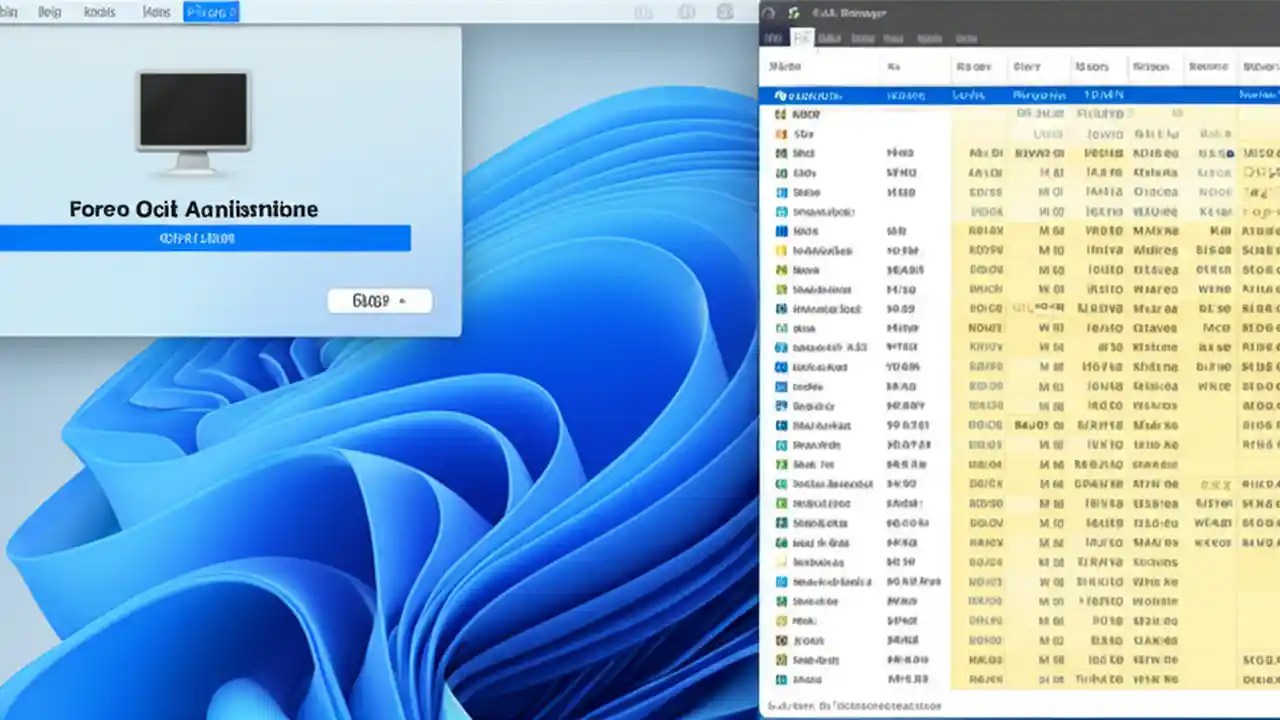Select the blue process icon on the highlighted row
The image size is (1280, 720).
(782, 95)
